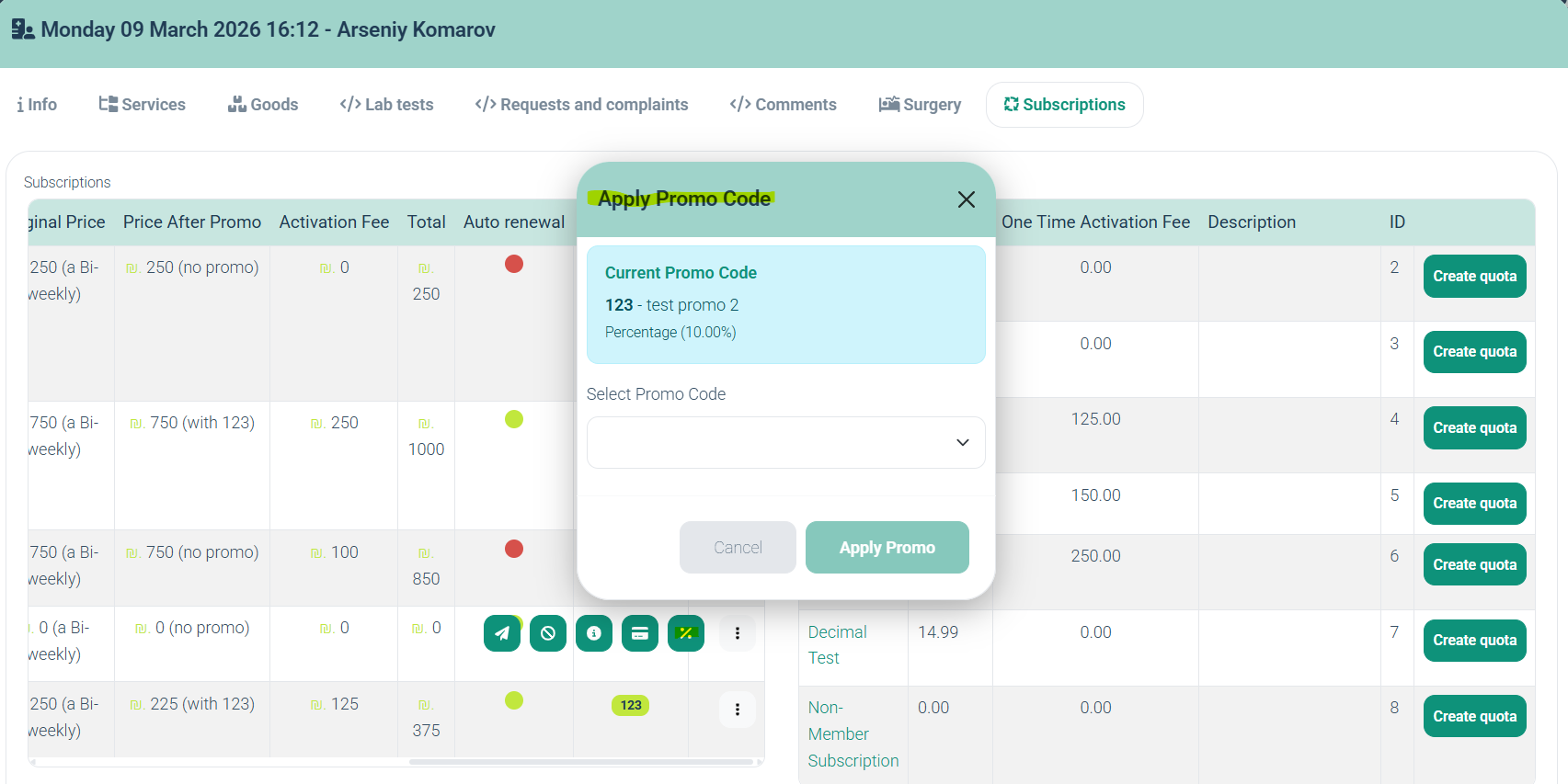Image resolution: width=1568 pixels, height=784 pixels.
Task: Open the Lab tests tab
Action: coord(386,105)
